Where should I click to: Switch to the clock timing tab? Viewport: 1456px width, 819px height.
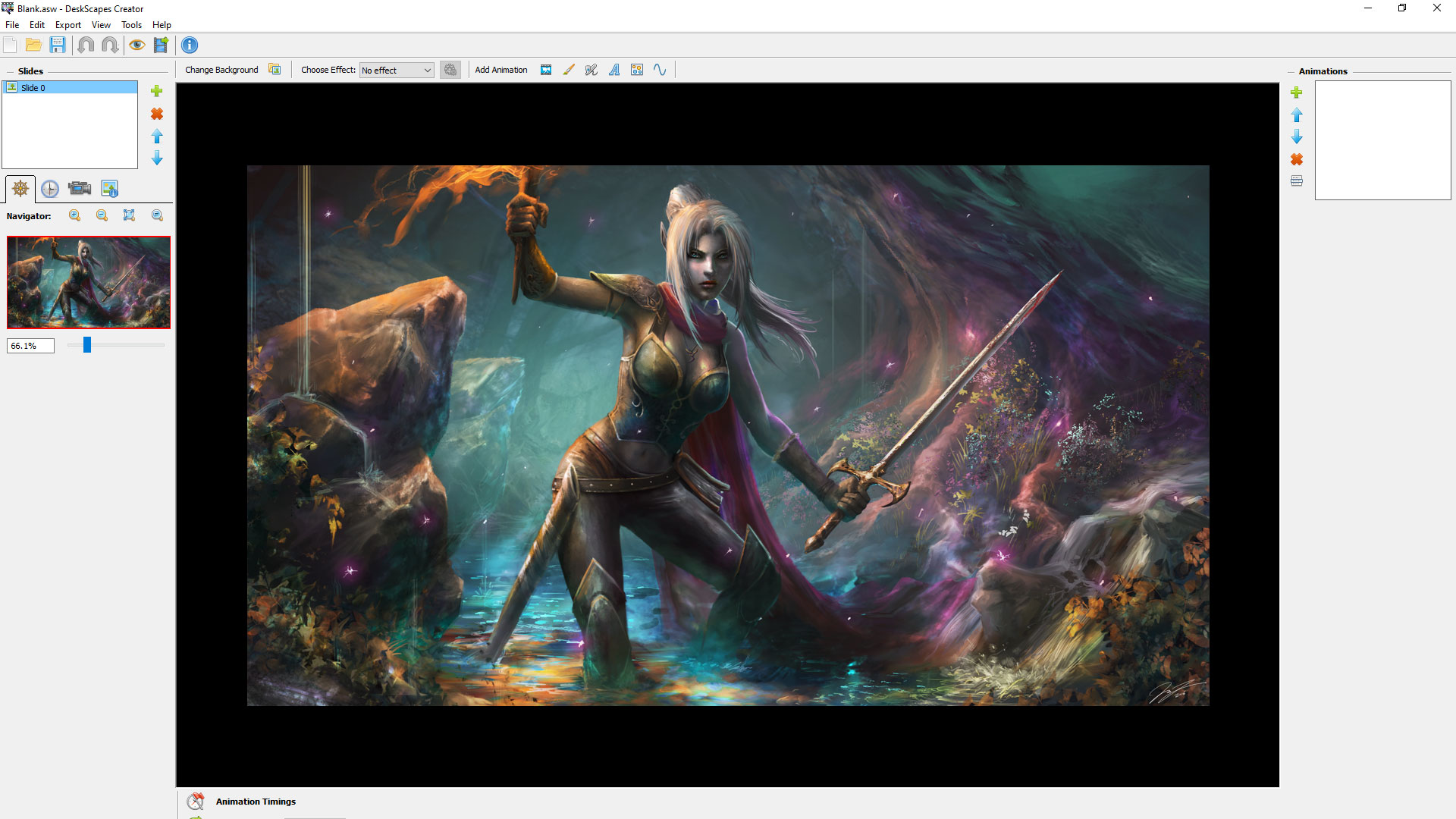coord(50,189)
